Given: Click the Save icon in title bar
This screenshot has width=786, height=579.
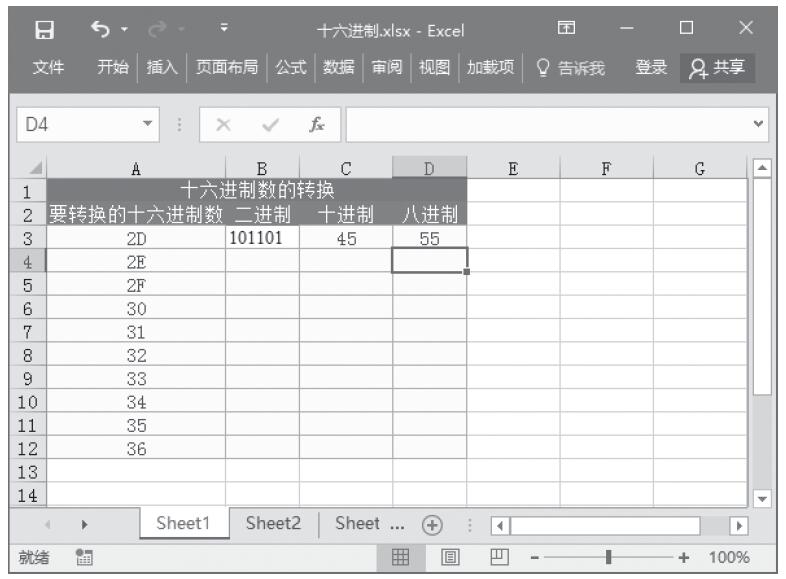Looking at the screenshot, I should (44, 30).
